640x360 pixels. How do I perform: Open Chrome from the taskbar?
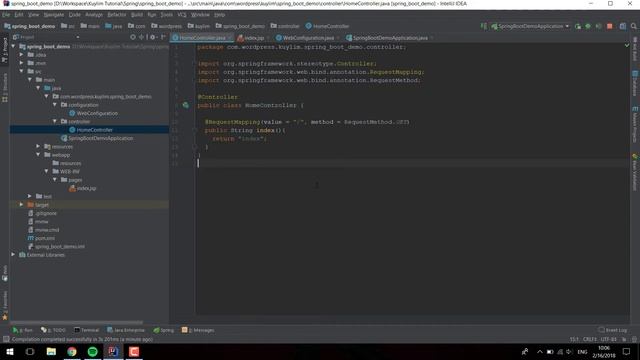72,351
